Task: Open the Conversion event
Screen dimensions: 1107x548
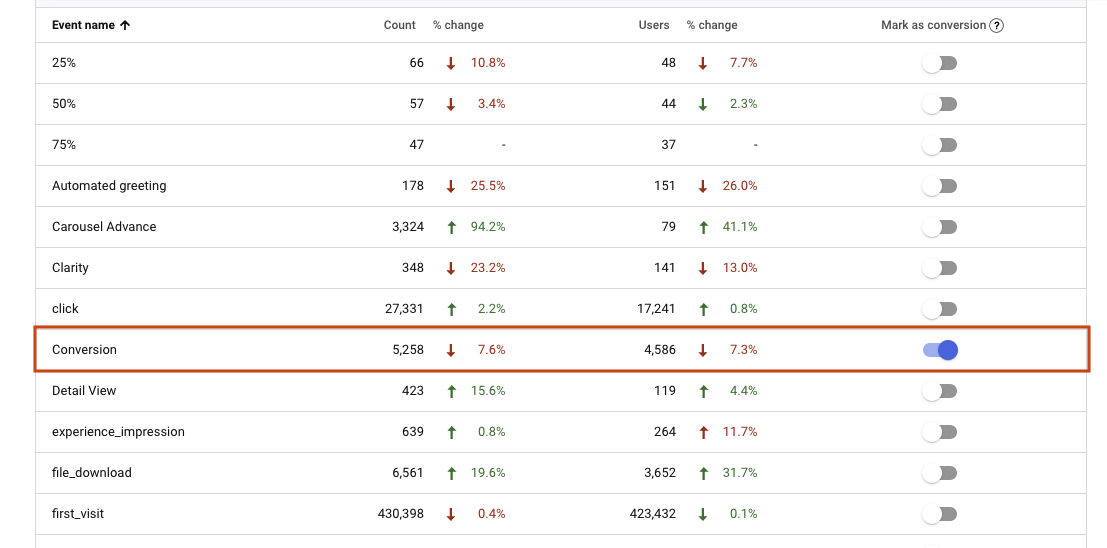Action: (x=84, y=350)
